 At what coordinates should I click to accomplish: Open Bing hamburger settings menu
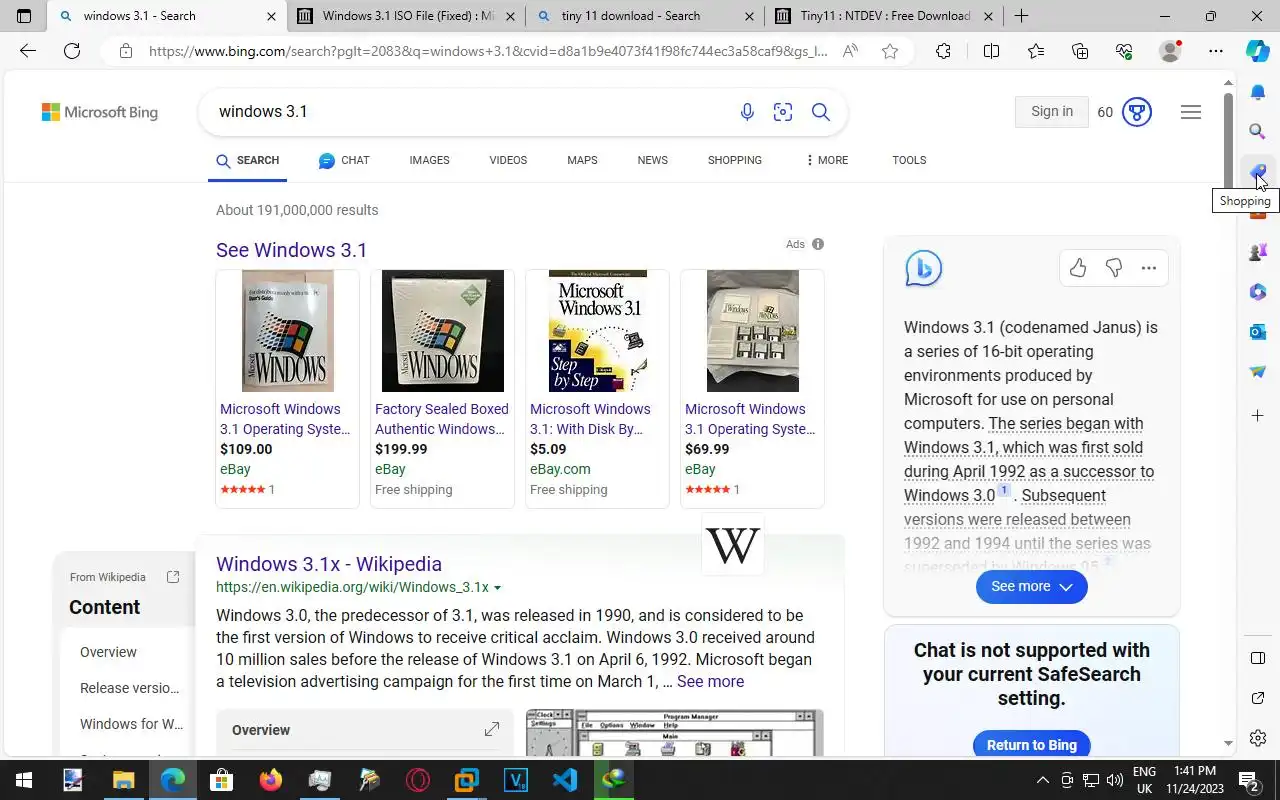point(1191,112)
